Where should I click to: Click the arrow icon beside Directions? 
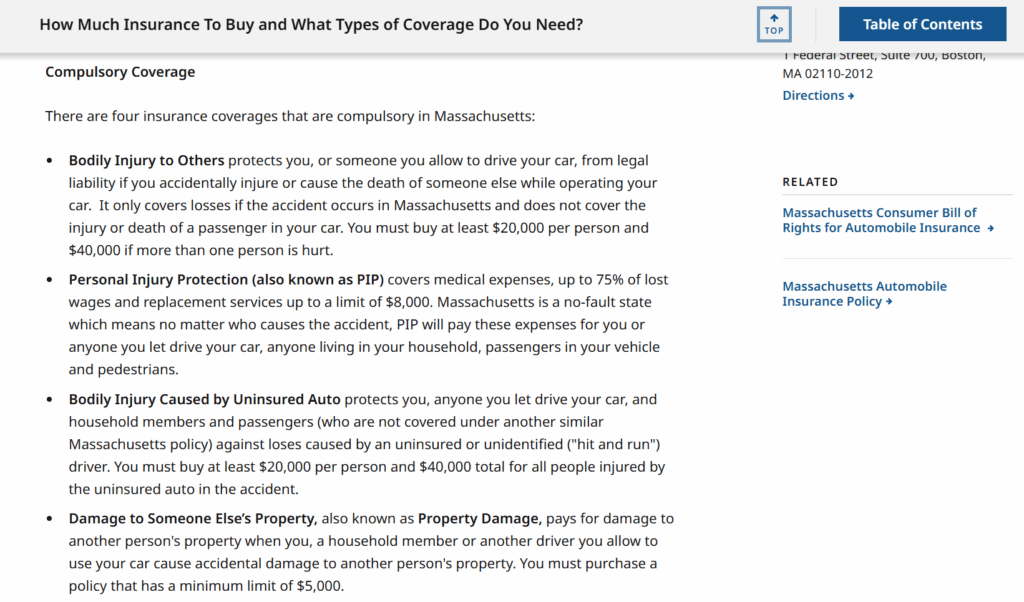tap(851, 96)
